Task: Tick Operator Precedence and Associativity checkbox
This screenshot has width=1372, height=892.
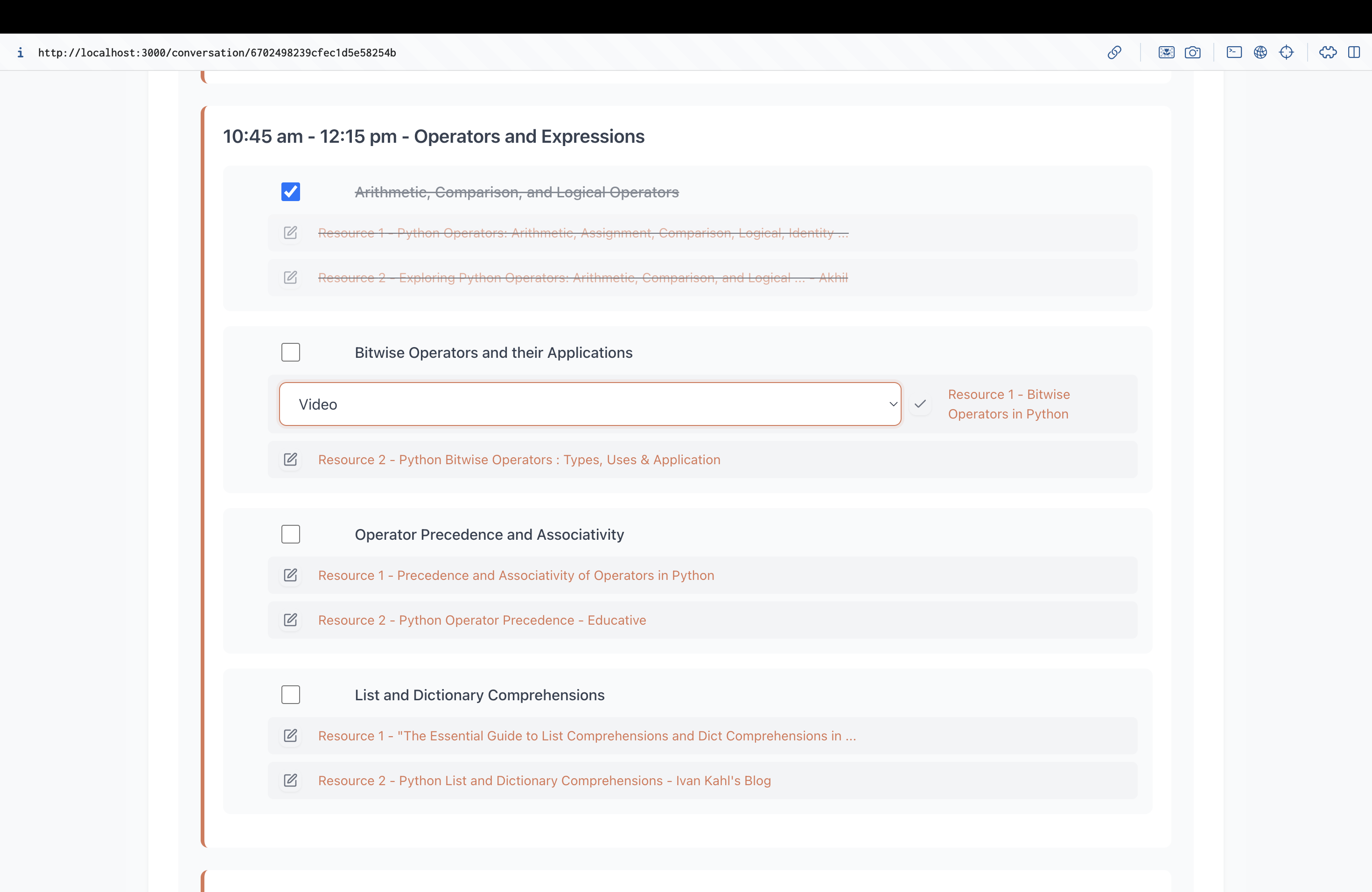Action: click(x=291, y=534)
